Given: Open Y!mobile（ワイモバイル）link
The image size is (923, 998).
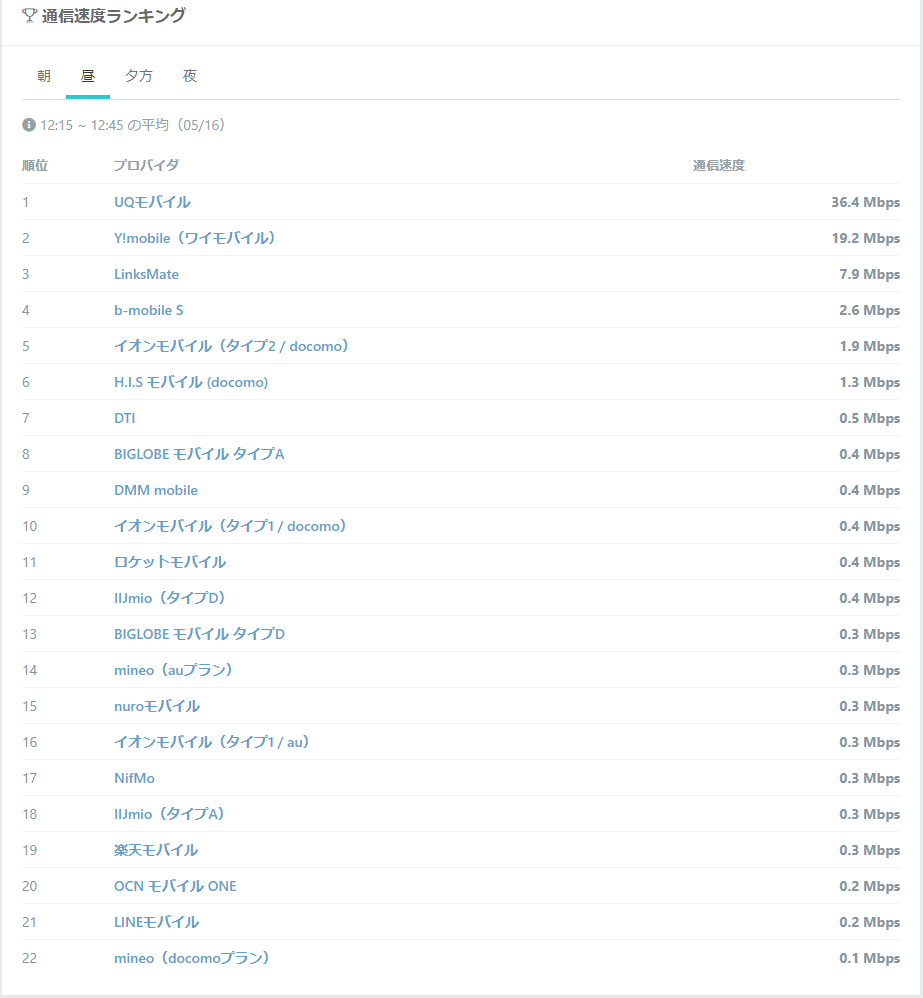Looking at the screenshot, I should 195,238.
